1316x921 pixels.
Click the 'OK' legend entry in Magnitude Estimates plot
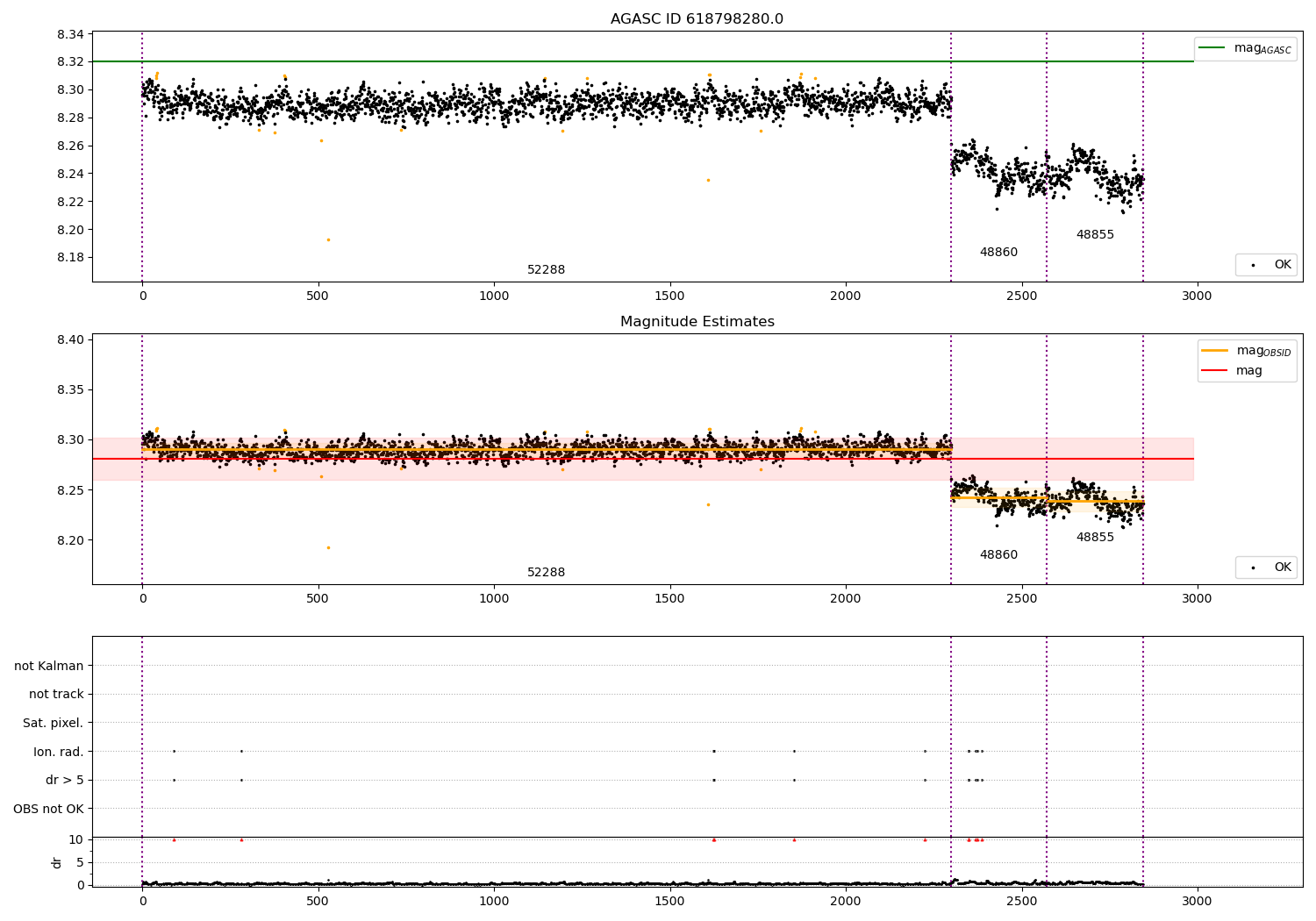pos(1283,568)
